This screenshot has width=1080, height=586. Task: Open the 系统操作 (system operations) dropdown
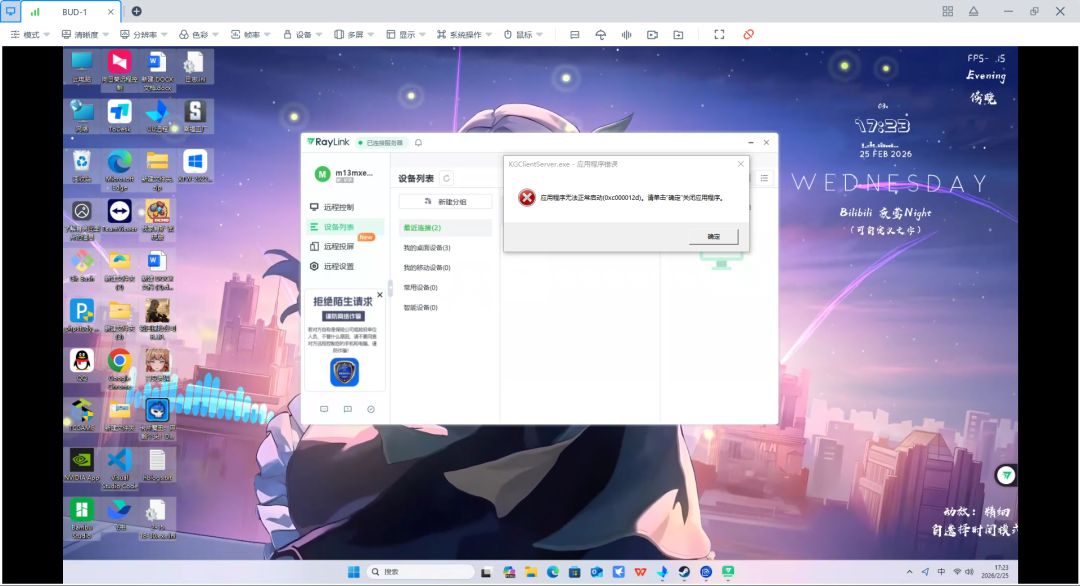[x=464, y=34]
